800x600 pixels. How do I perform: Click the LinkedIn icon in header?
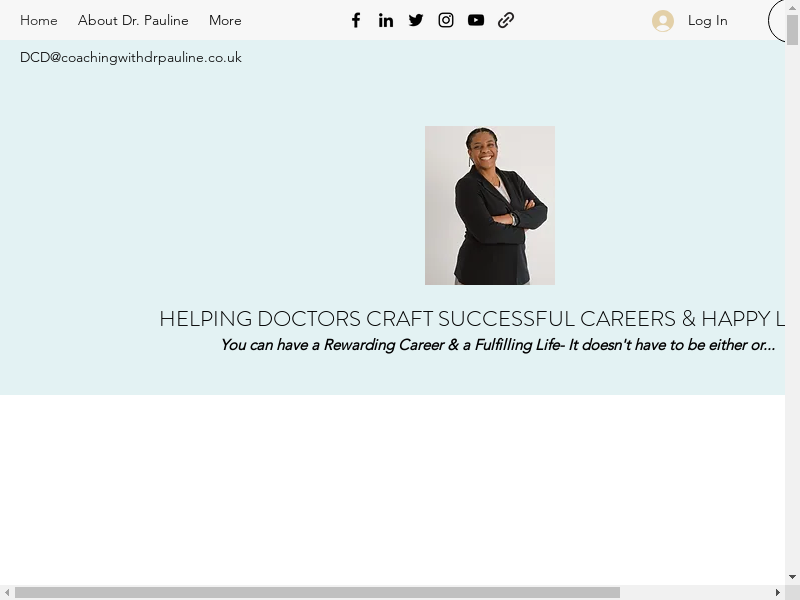[x=386, y=20]
